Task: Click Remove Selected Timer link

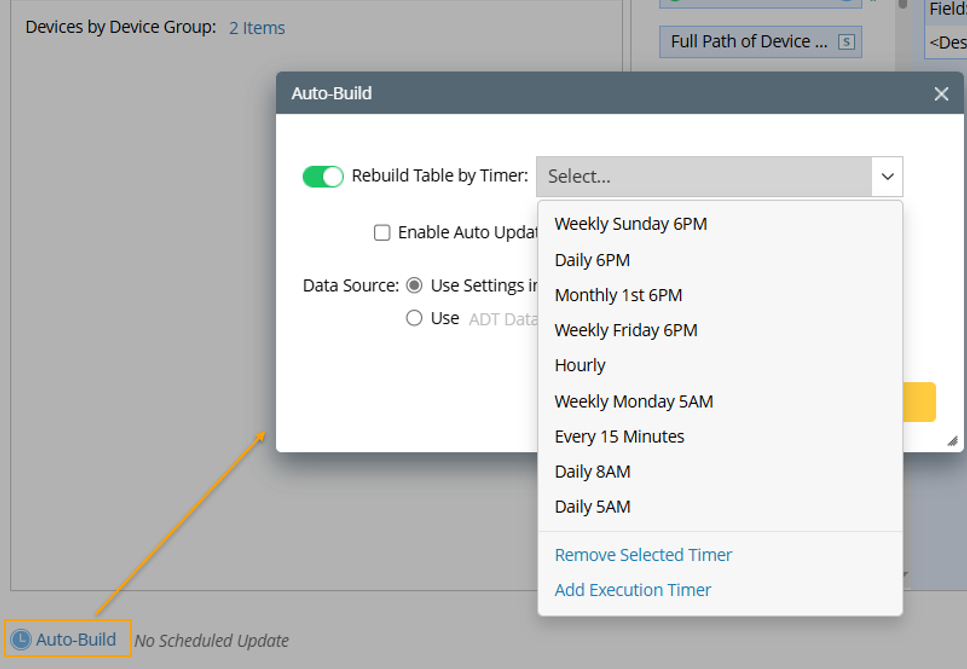Action: 643,555
